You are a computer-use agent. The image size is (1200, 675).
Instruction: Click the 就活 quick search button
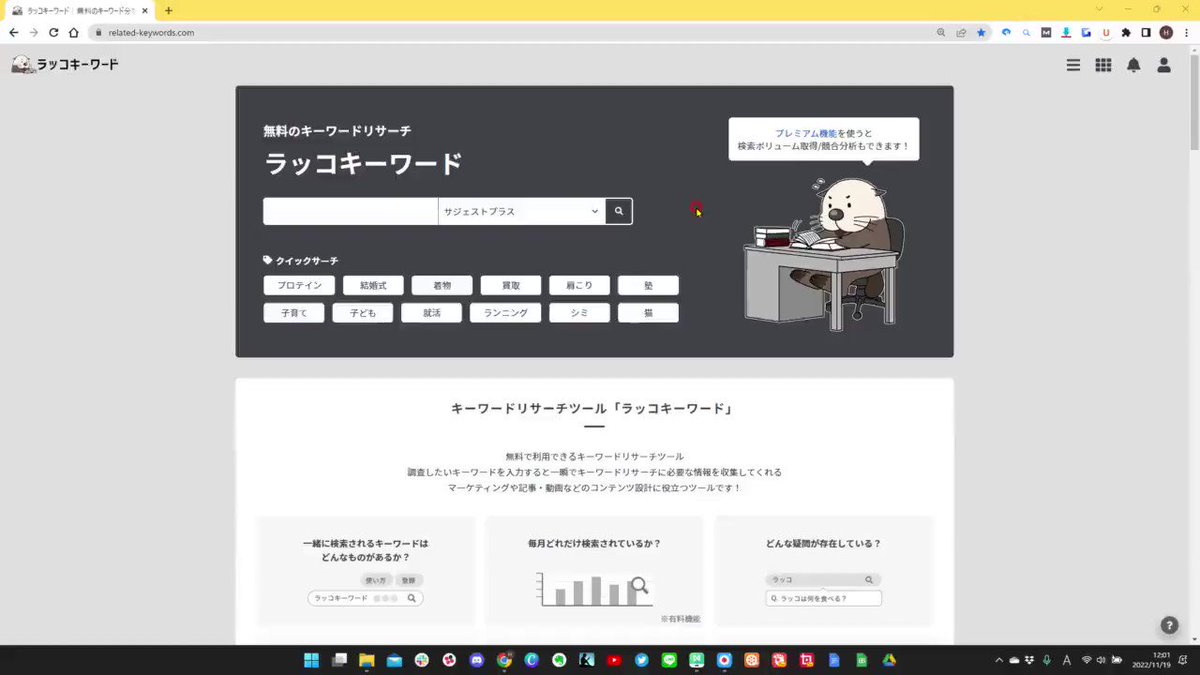point(431,313)
